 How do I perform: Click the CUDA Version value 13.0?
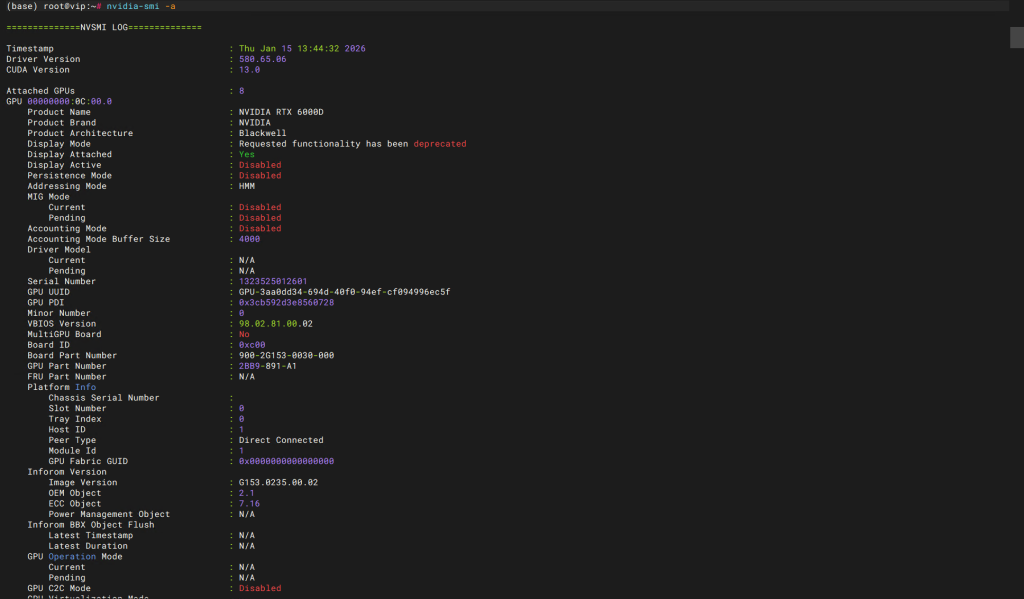point(249,70)
